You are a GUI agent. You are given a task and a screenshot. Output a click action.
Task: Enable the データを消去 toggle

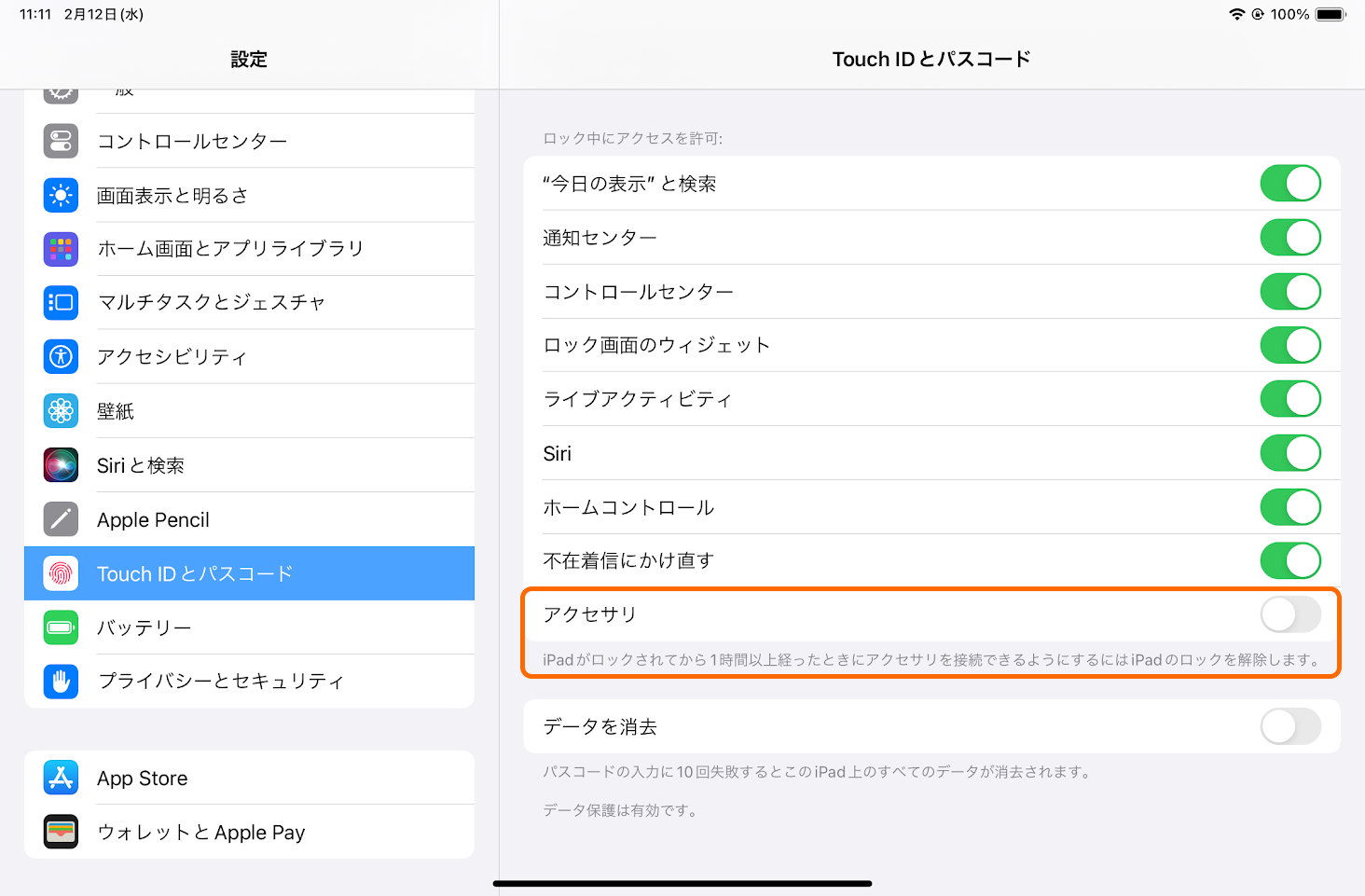tap(1290, 726)
